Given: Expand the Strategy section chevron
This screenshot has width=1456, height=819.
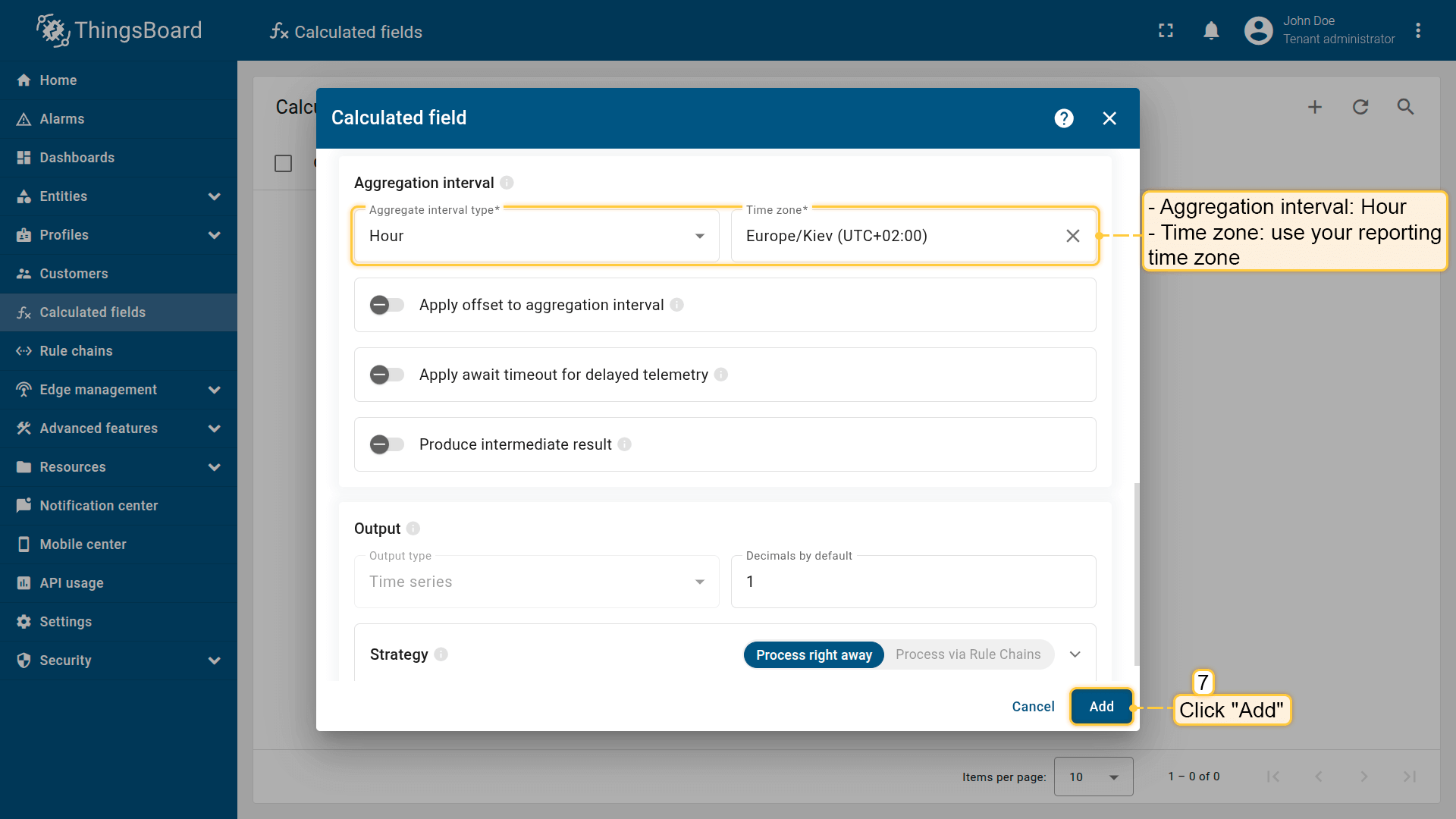Looking at the screenshot, I should [1075, 654].
